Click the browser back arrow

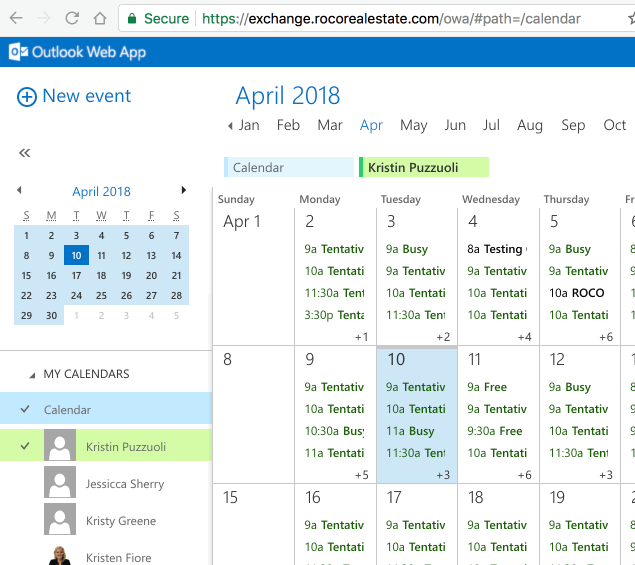tap(16, 18)
